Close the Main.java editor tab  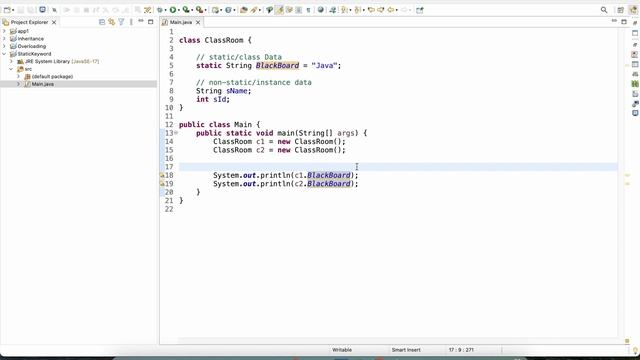click(198, 22)
